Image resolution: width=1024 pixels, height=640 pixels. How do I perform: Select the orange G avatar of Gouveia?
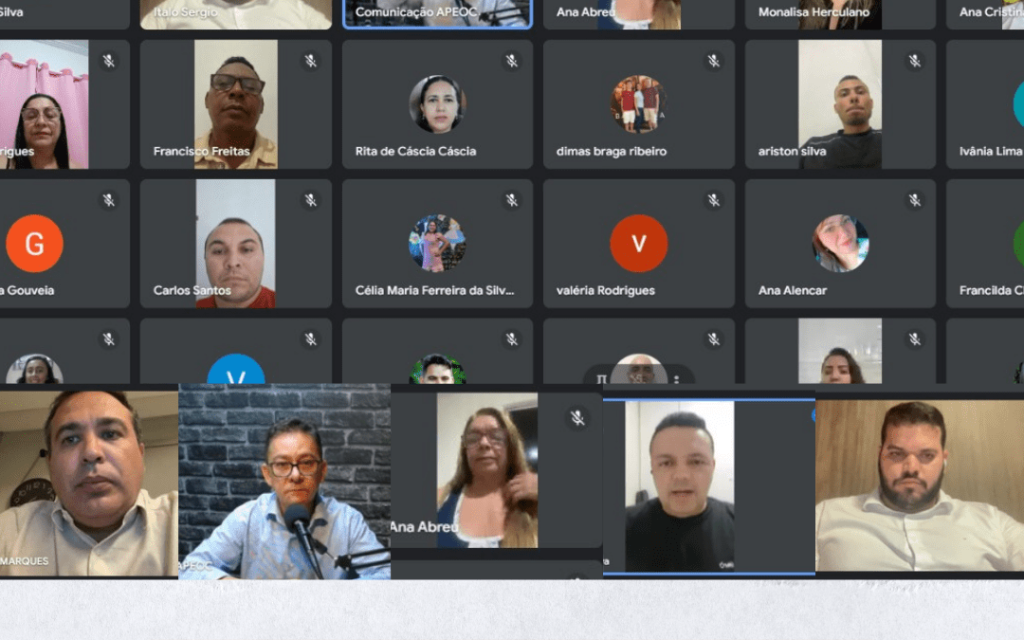(35, 243)
